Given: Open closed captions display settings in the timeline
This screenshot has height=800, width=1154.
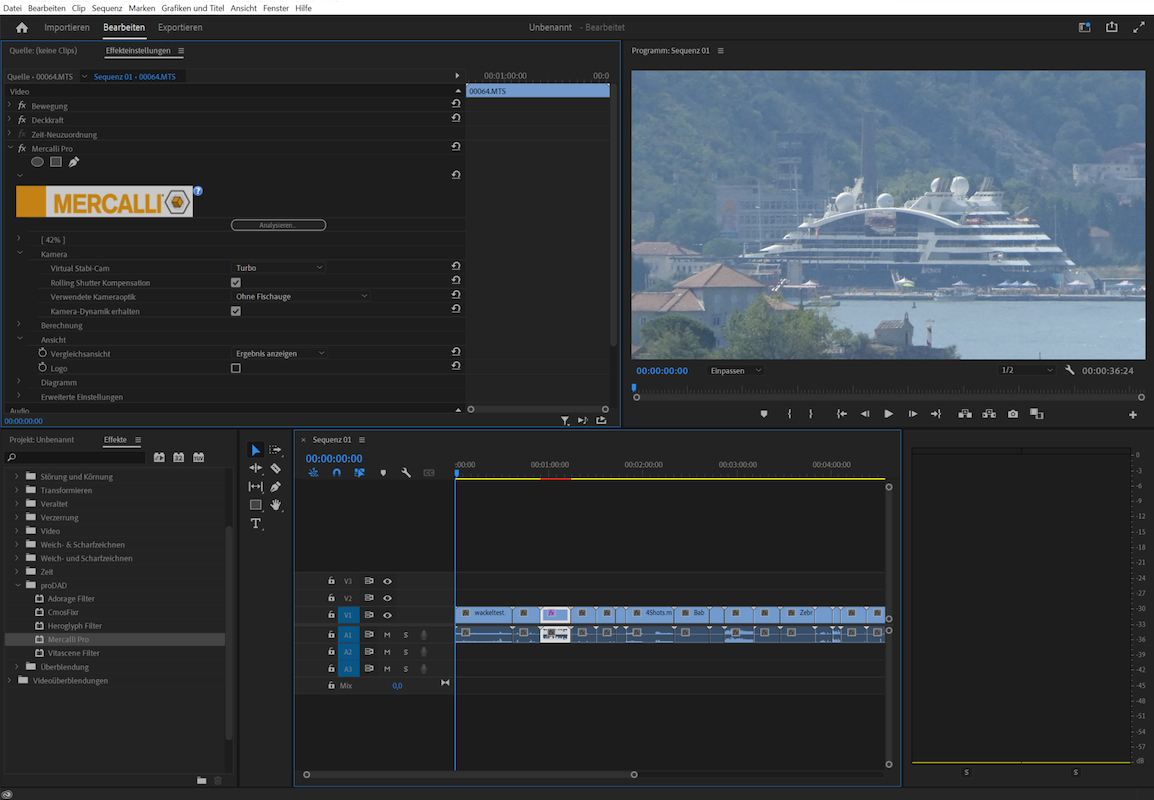Looking at the screenshot, I should click(430, 473).
